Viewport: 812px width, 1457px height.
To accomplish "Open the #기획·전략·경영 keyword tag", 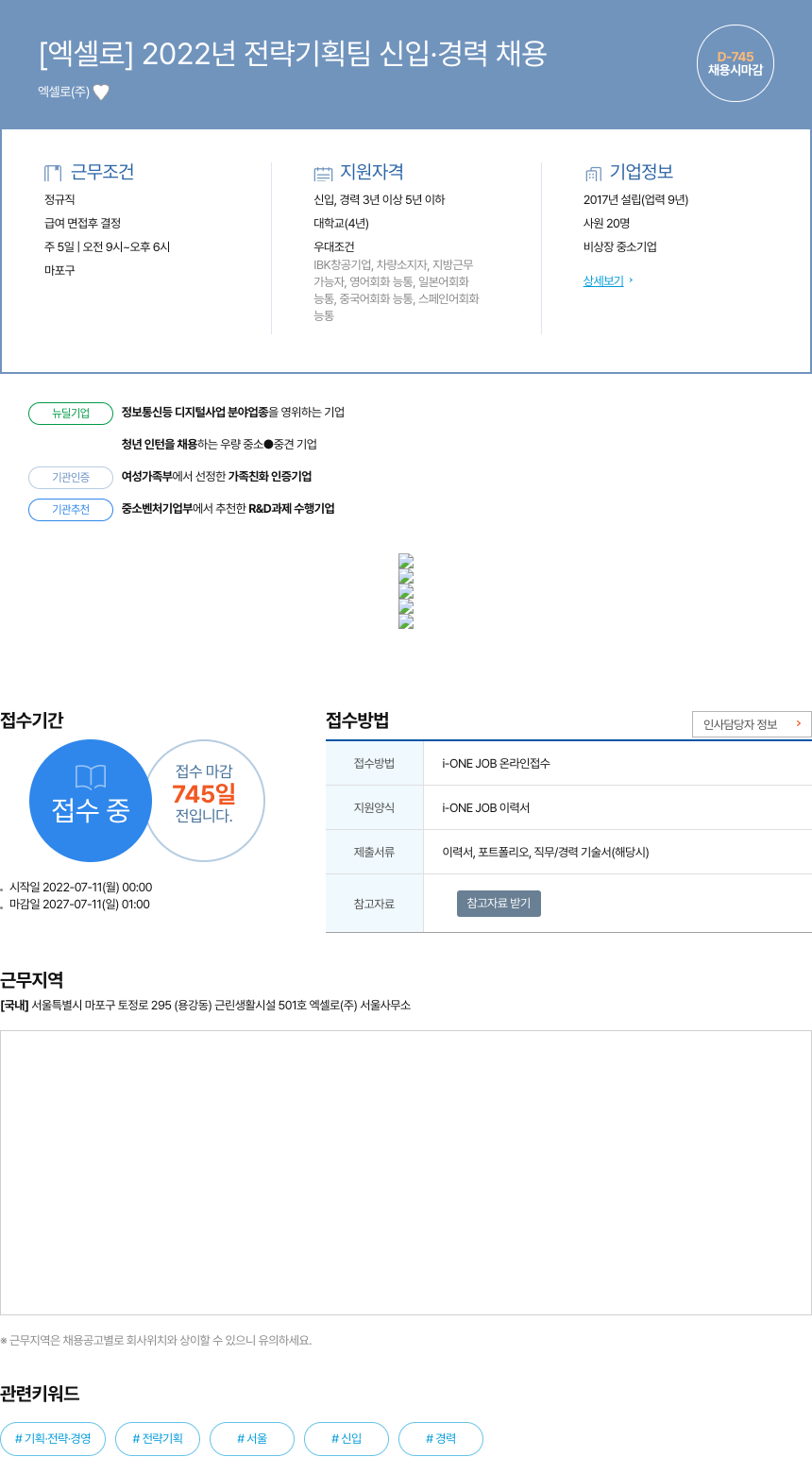I will tap(53, 1439).
